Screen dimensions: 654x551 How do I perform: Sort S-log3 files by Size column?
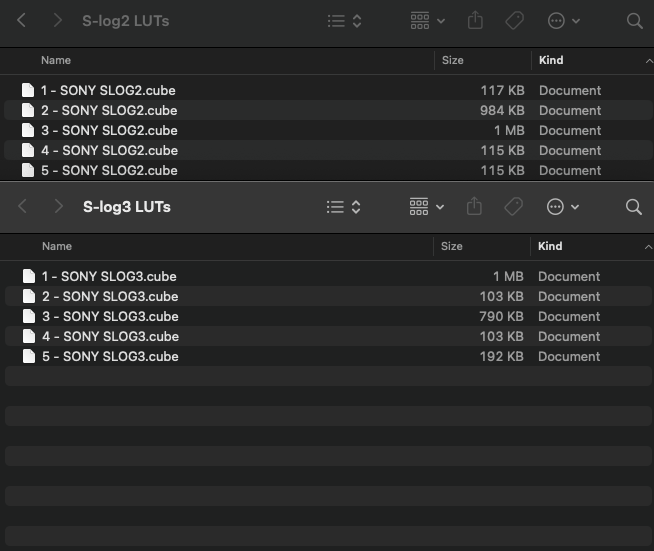coord(453,246)
